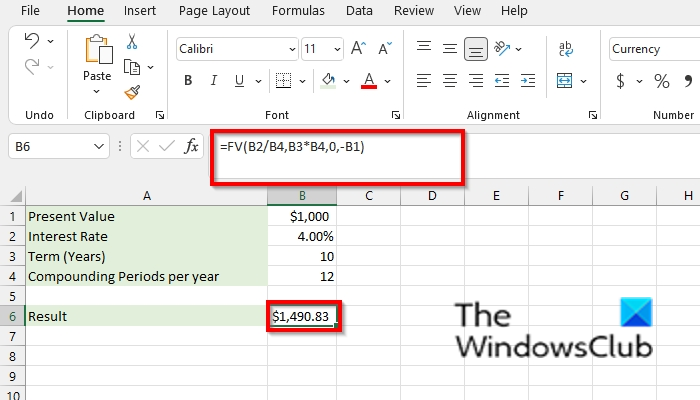Apply red Font Color
Viewport: 700px width, 400px height.
point(369,81)
